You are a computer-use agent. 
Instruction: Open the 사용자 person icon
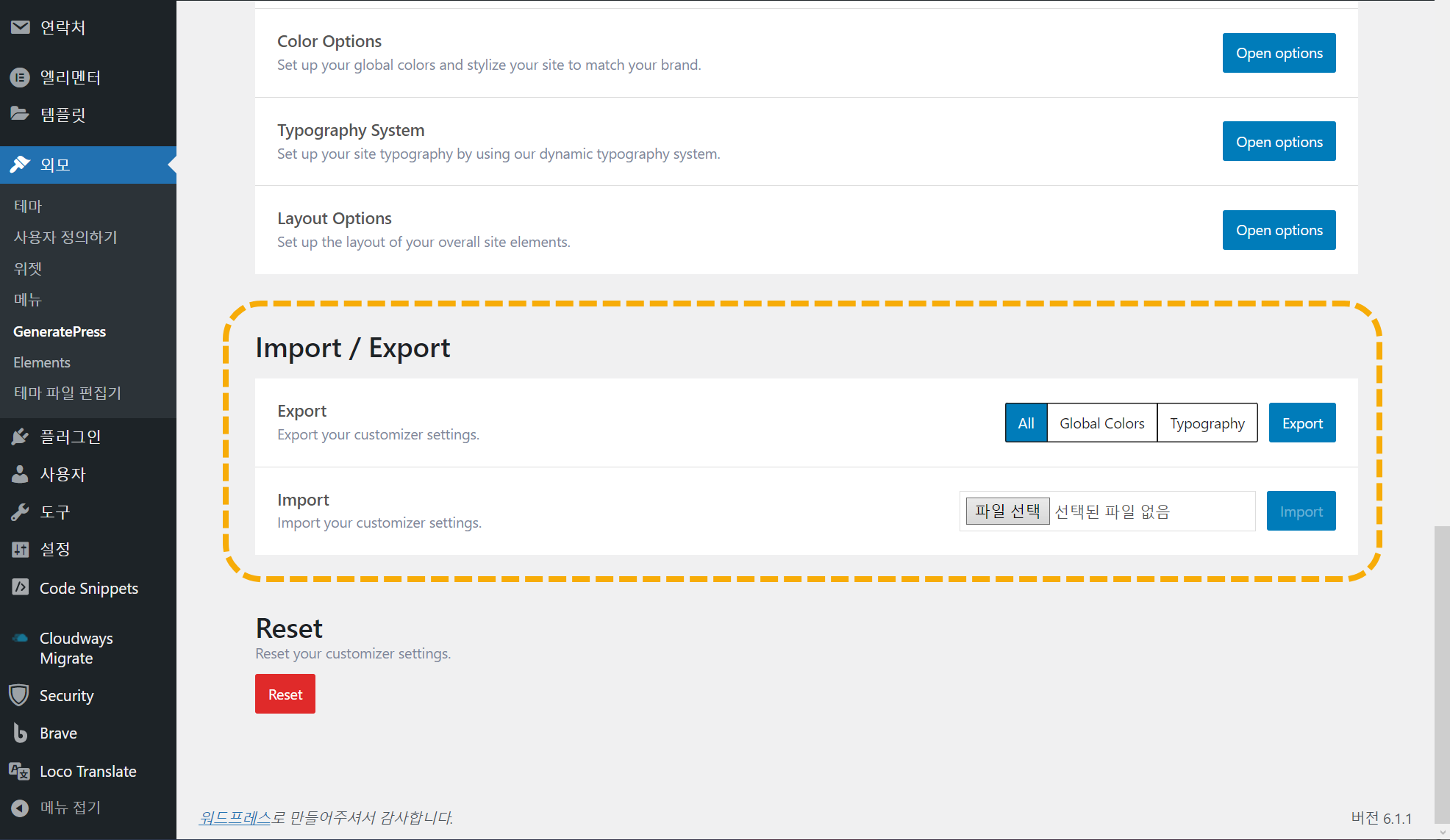20,474
